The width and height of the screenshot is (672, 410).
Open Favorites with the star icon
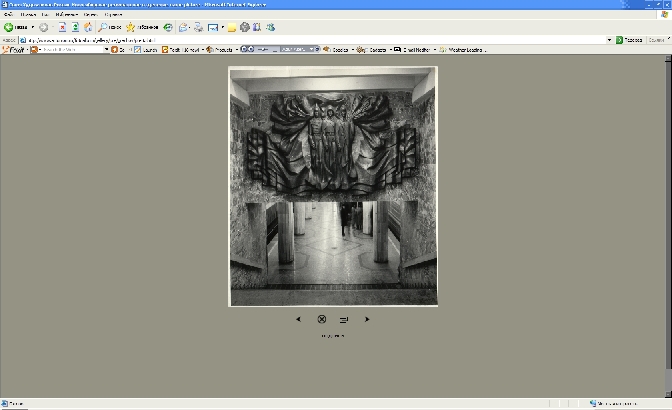(x=142, y=27)
